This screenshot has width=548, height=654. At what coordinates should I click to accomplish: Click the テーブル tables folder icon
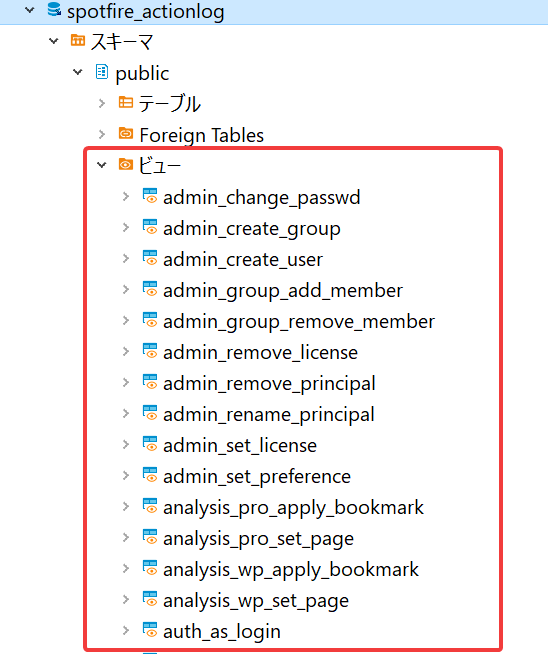pos(126,102)
